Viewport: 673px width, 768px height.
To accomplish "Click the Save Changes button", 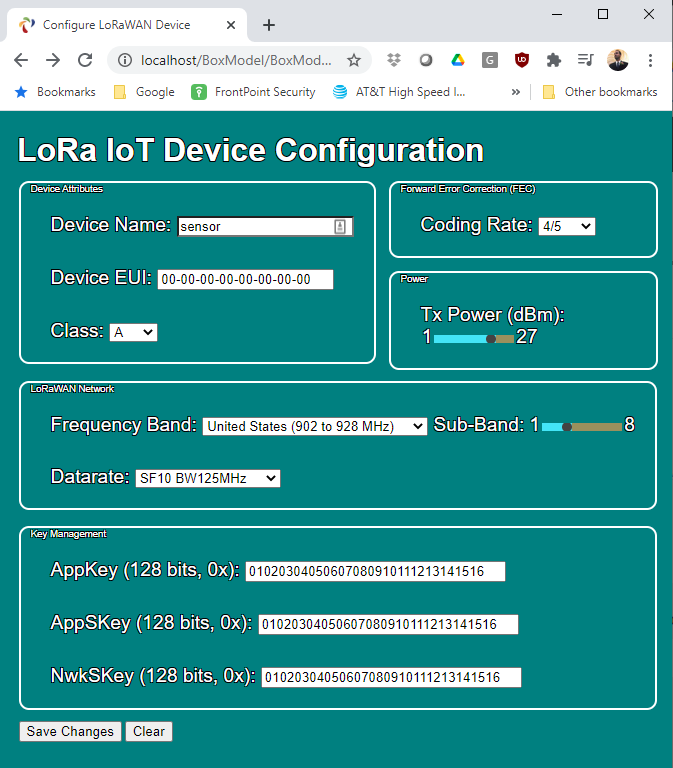I will [70, 731].
